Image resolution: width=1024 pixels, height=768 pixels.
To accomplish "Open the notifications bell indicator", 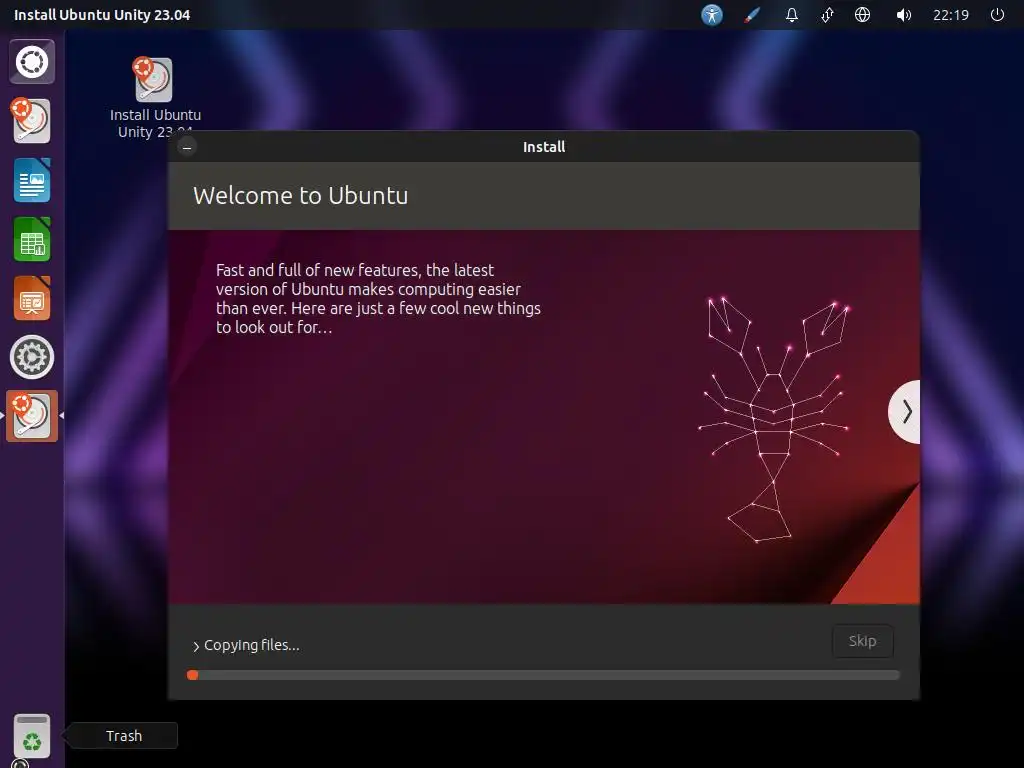I will pyautogui.click(x=792, y=14).
